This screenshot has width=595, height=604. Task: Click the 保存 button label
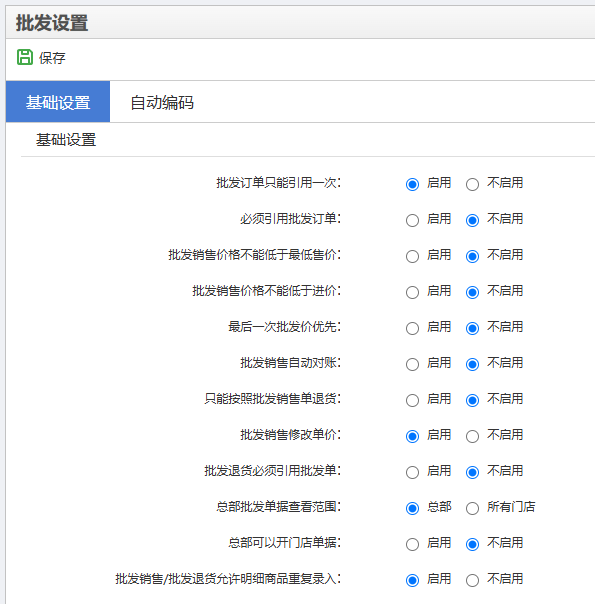pos(52,58)
